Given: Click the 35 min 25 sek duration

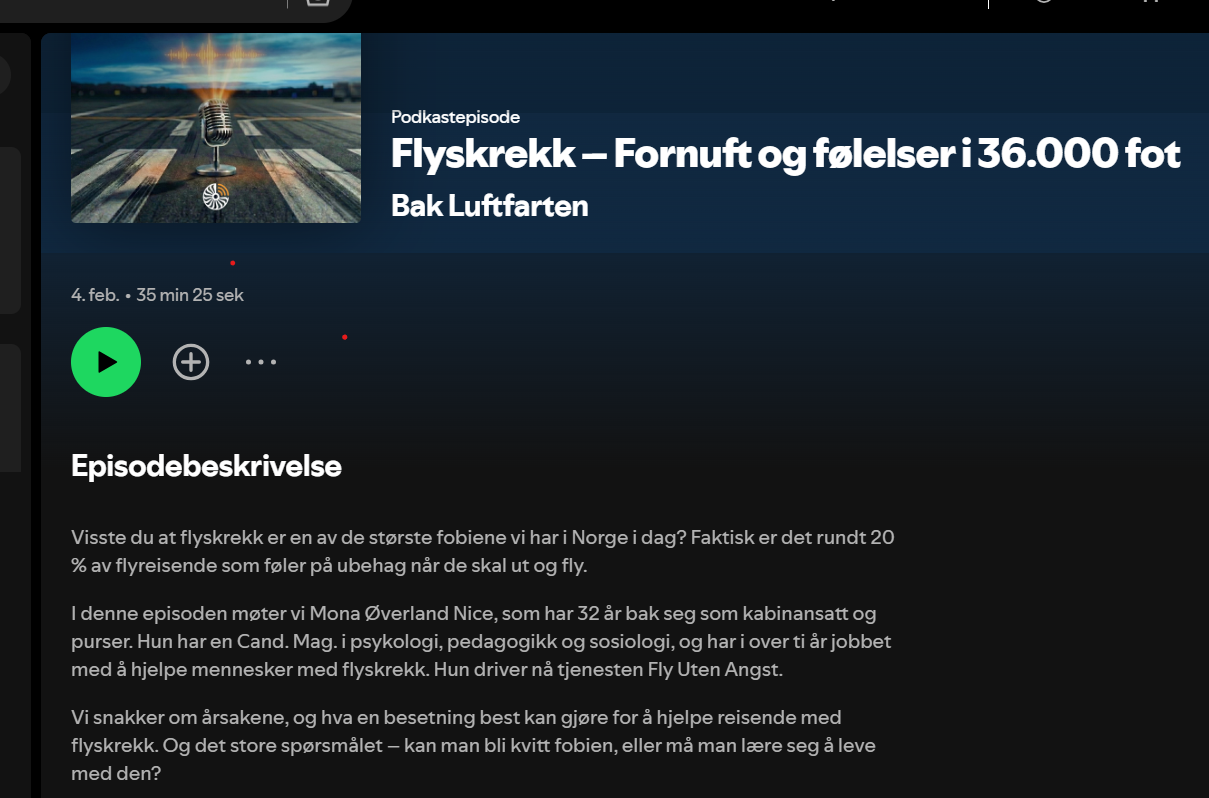Looking at the screenshot, I should (x=190, y=295).
